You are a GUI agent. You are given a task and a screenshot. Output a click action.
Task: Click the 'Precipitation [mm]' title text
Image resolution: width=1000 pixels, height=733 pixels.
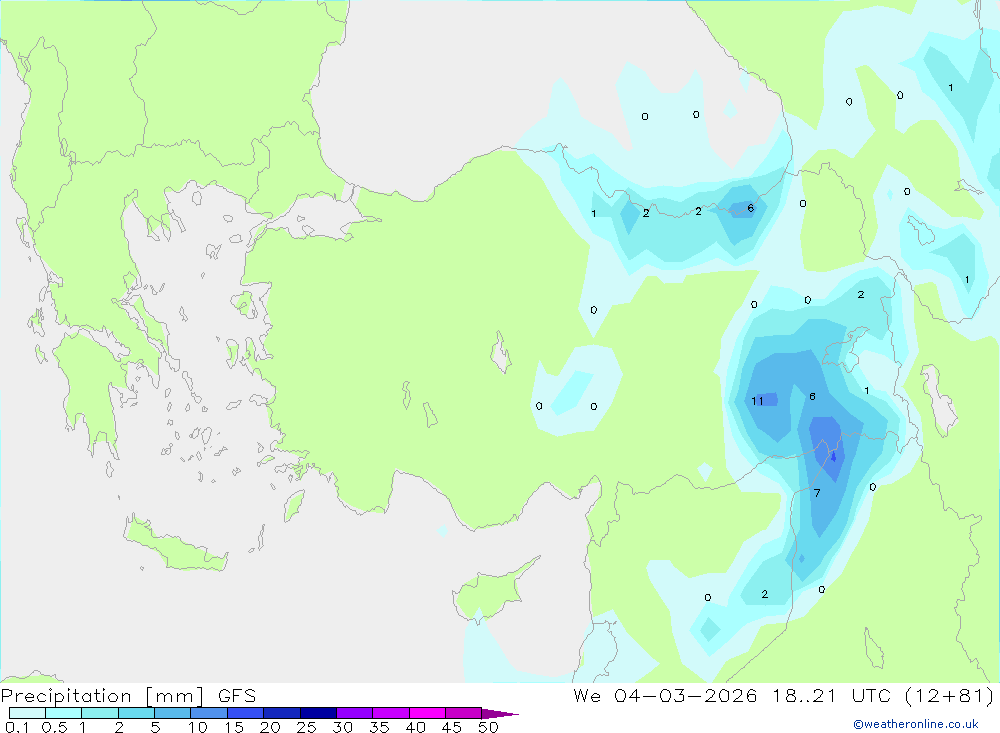point(103,696)
